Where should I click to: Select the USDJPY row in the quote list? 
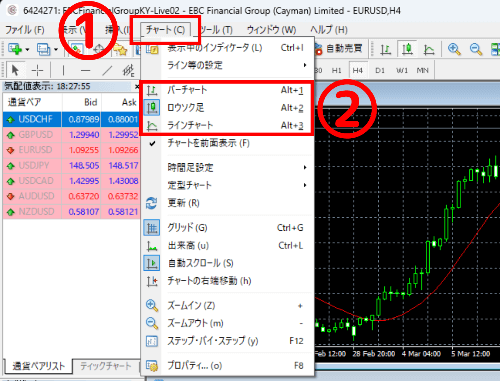click(x=71, y=165)
